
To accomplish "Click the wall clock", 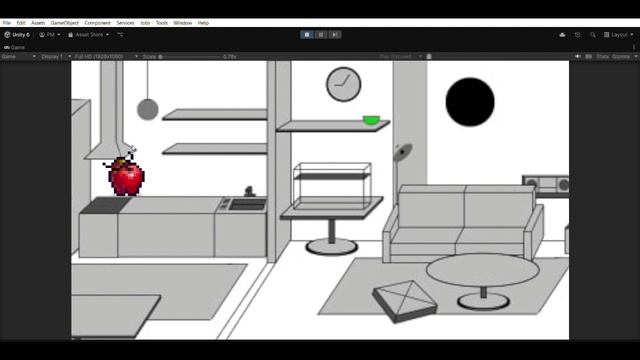I will click(343, 84).
